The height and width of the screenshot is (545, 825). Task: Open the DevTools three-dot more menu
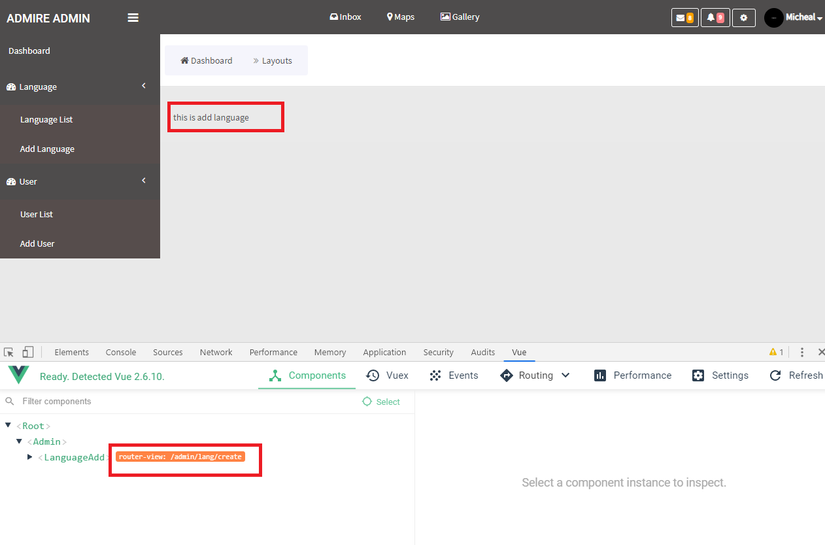pyautogui.click(x=802, y=352)
